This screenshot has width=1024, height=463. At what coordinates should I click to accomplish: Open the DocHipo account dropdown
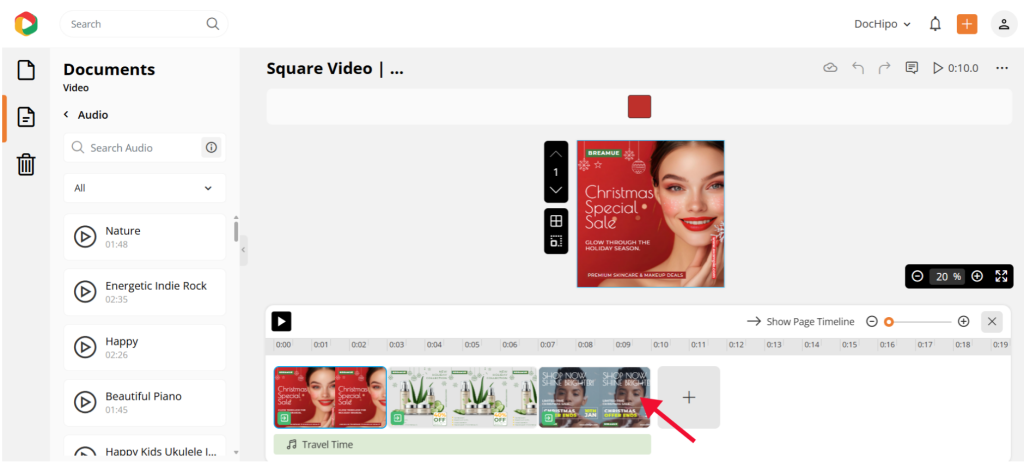[x=882, y=24]
